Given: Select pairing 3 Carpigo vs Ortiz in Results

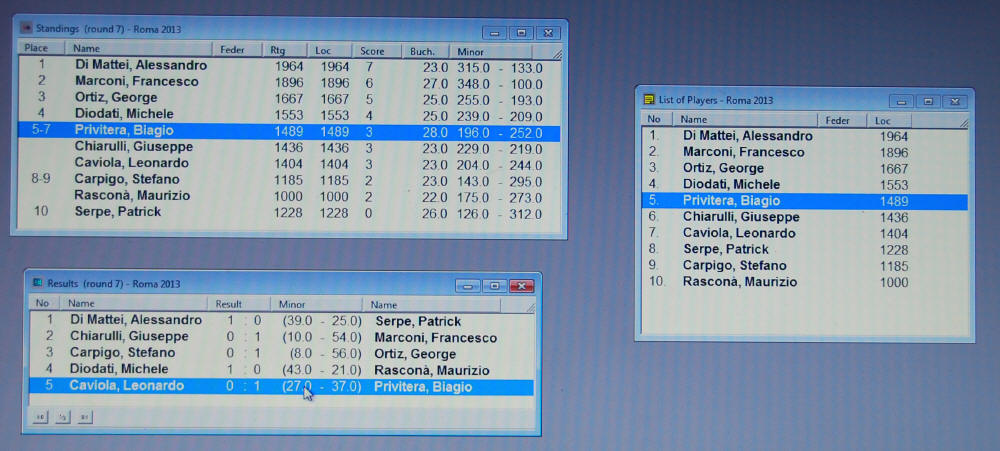Looking at the screenshot, I should click(281, 353).
